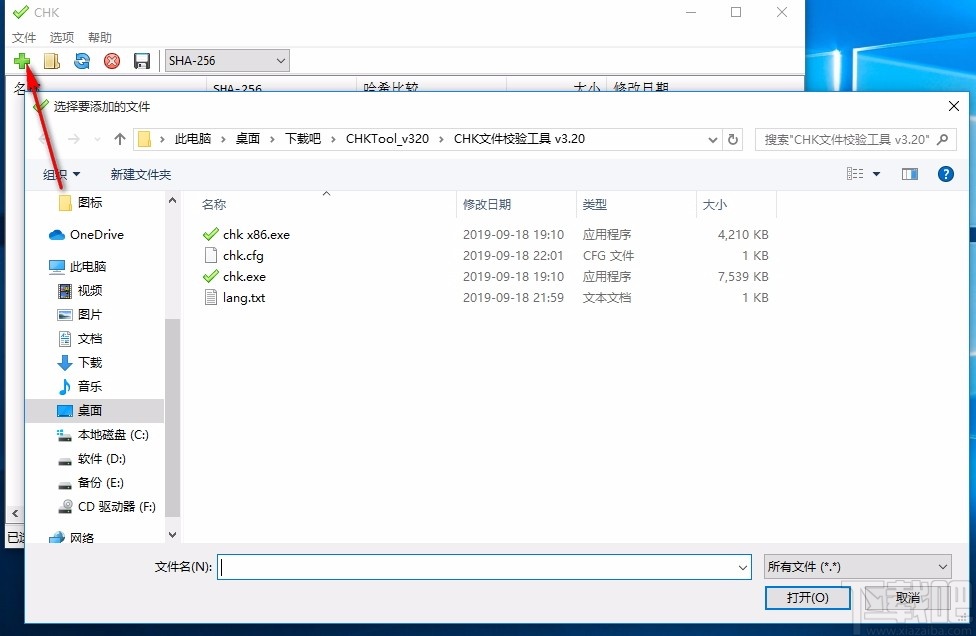Screen dimensions: 976x636
Task: Open the file name history dropdown arrow
Action: pos(743,567)
